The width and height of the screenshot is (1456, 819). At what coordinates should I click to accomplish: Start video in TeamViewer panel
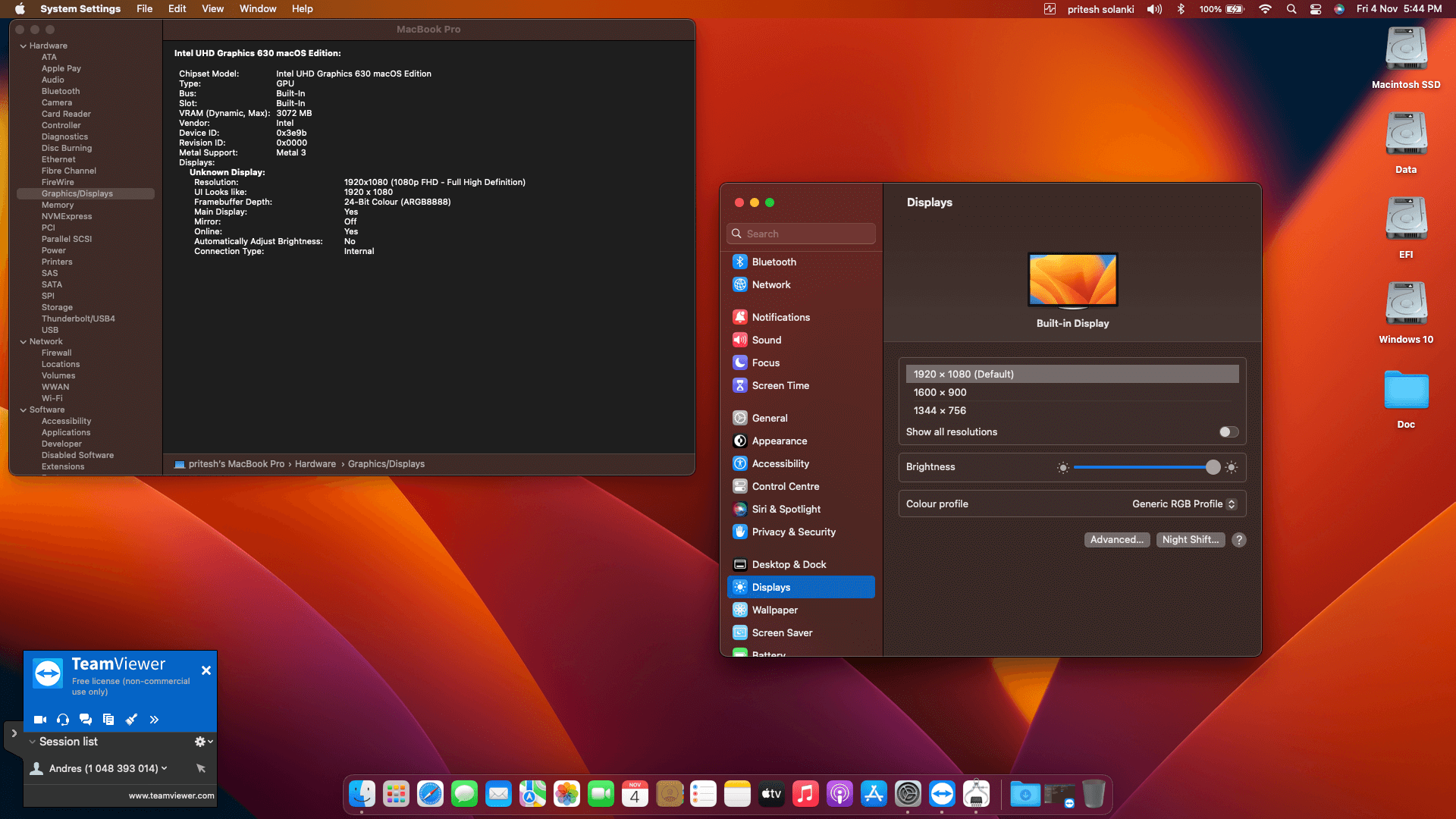click(40, 720)
